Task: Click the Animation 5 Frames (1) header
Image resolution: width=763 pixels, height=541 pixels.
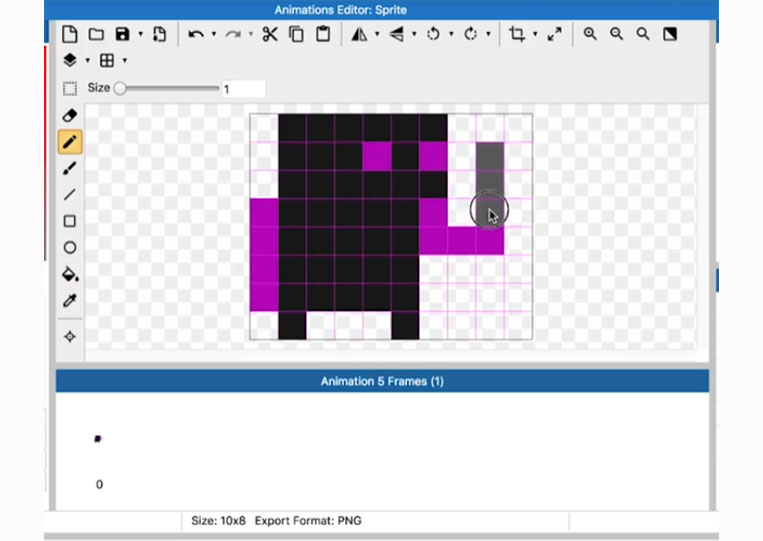Action: (x=382, y=381)
